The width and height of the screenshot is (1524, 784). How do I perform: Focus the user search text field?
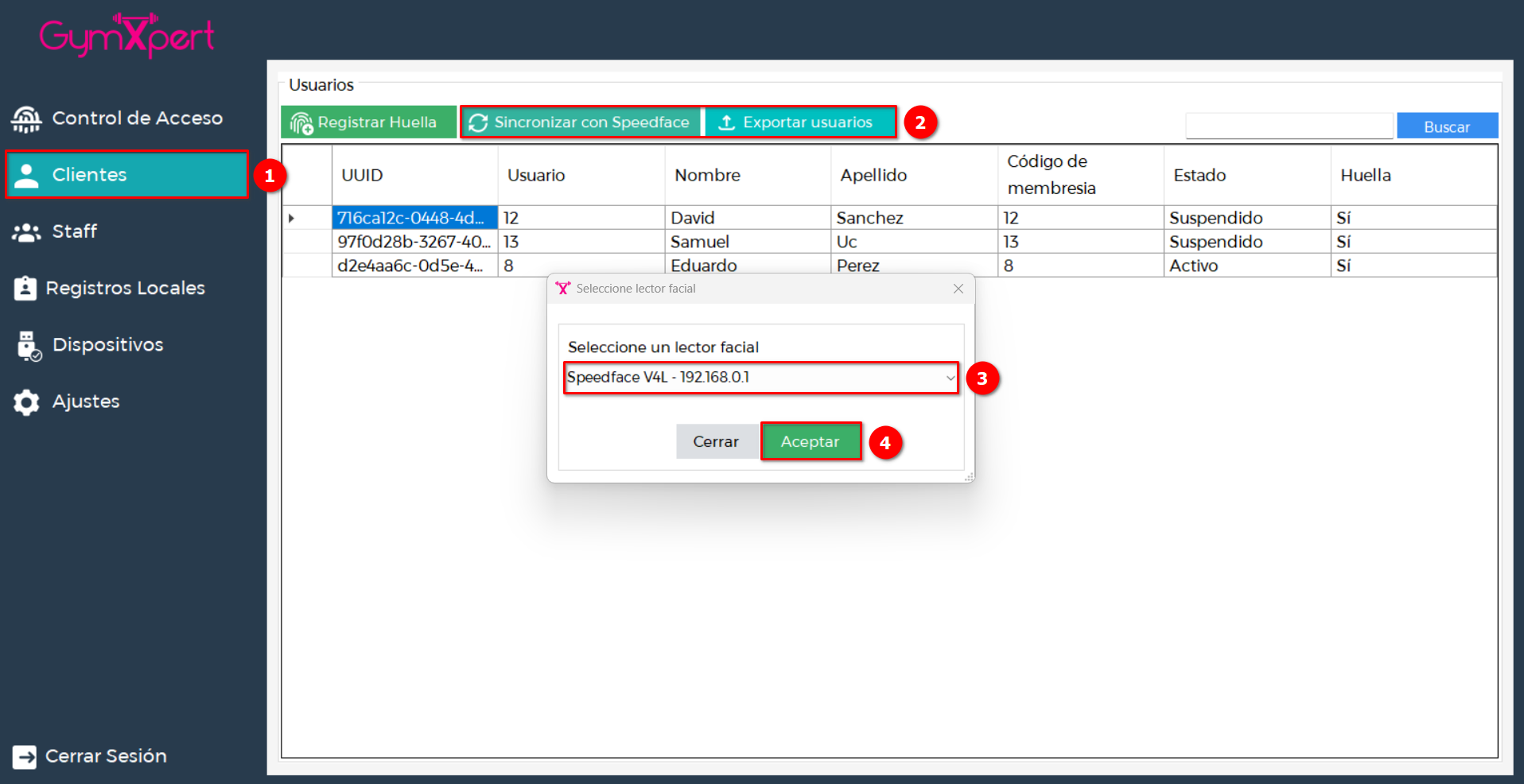point(1289,126)
